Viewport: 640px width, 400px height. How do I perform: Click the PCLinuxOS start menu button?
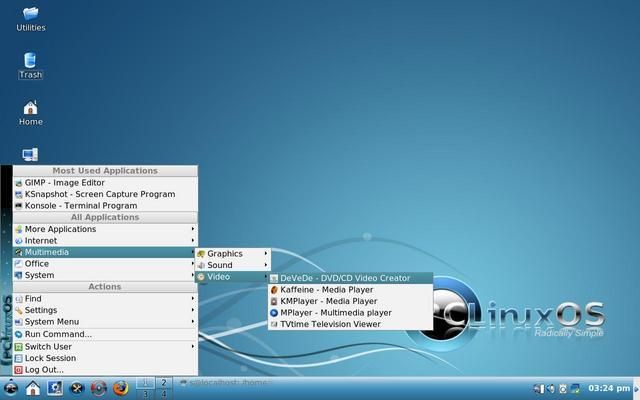click(10, 388)
